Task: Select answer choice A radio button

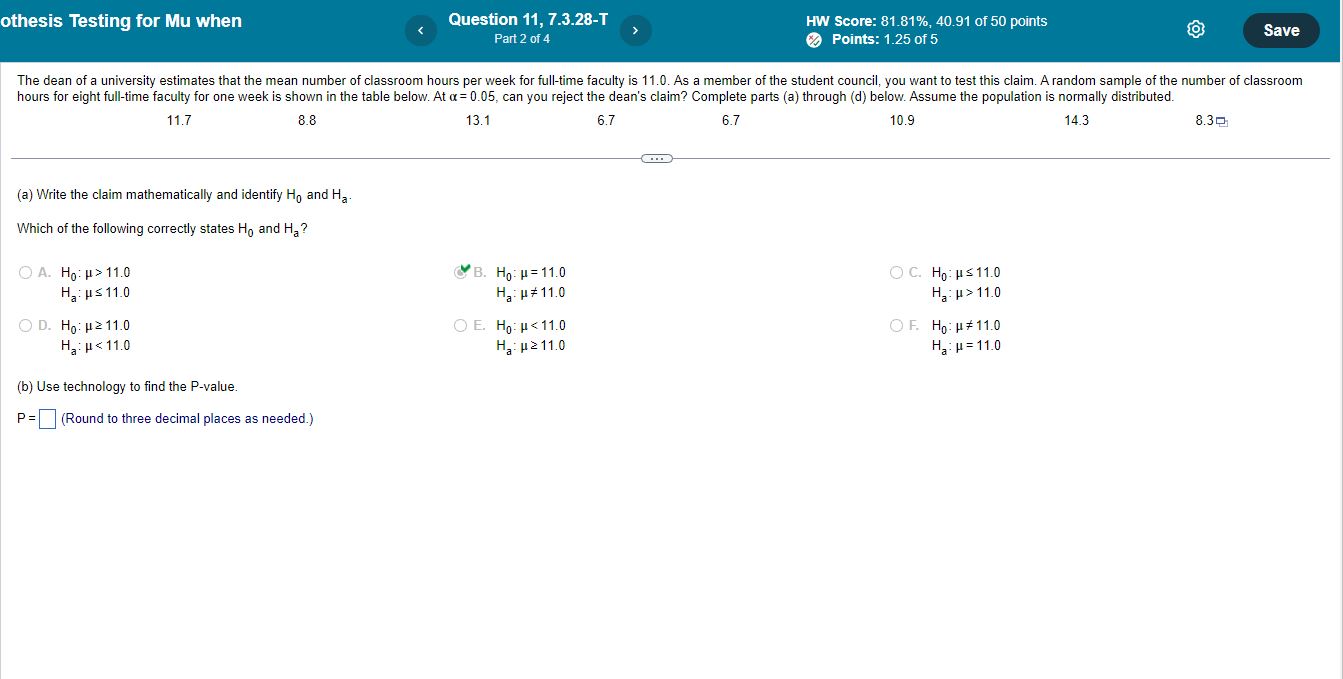Action: (24, 271)
